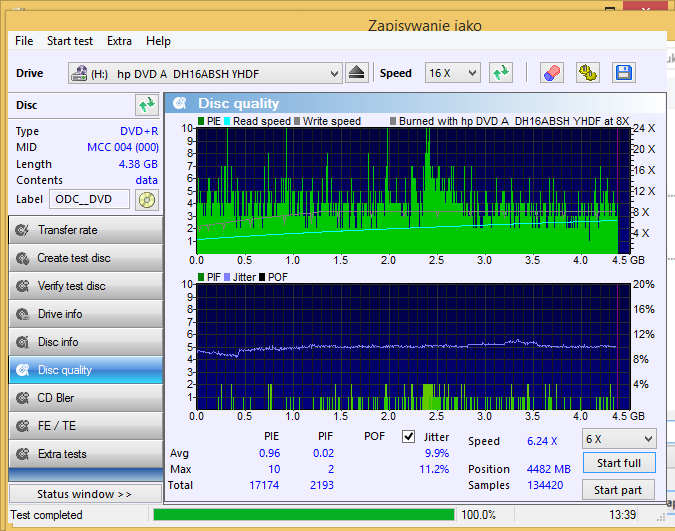Open options with the yellow tools icon
Image resolution: width=675 pixels, height=531 pixels.
point(588,73)
